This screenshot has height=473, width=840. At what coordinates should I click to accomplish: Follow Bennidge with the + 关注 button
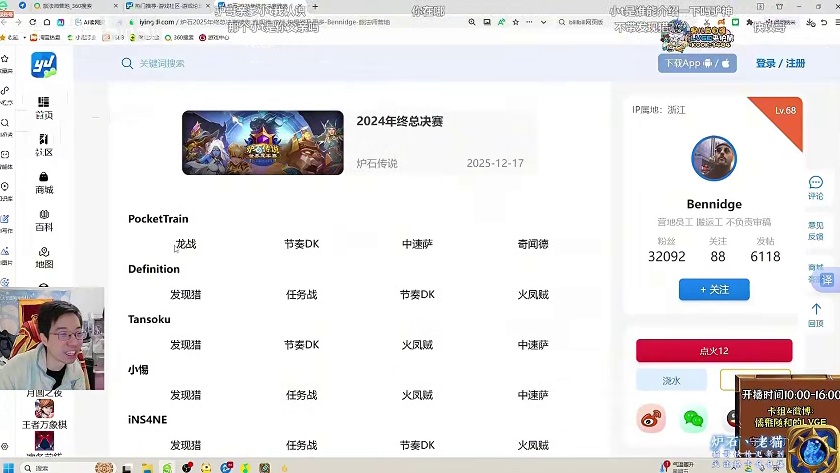[714, 290]
